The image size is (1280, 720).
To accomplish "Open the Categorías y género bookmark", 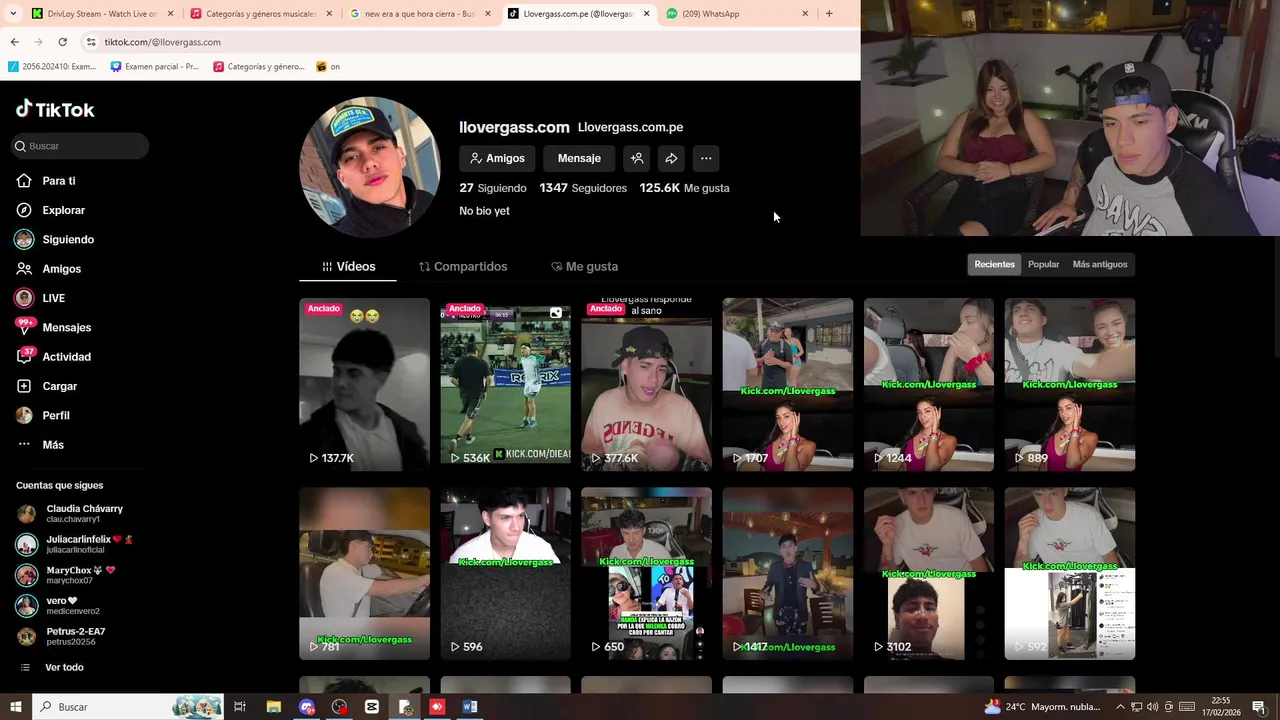I will point(259,67).
